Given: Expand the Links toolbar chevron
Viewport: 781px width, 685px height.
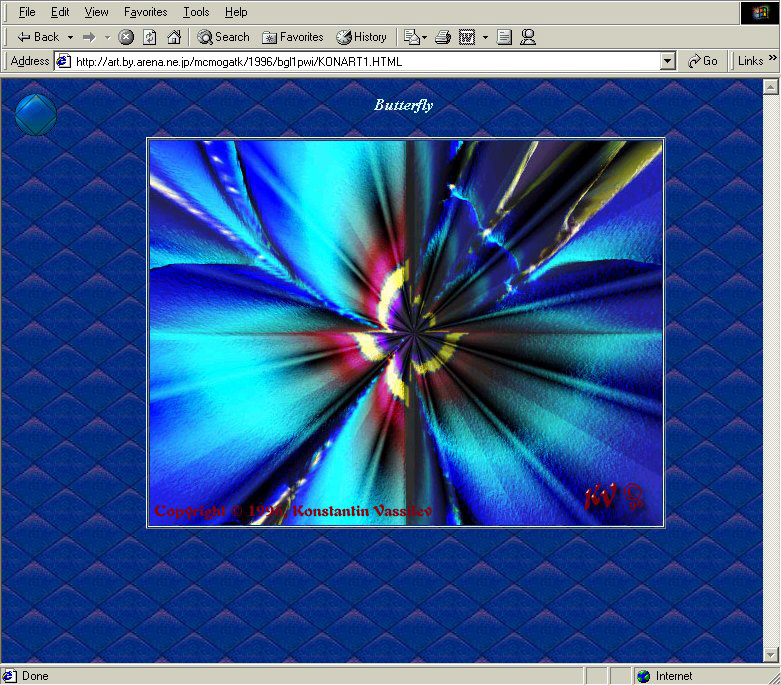Looking at the screenshot, I should coord(772,58).
